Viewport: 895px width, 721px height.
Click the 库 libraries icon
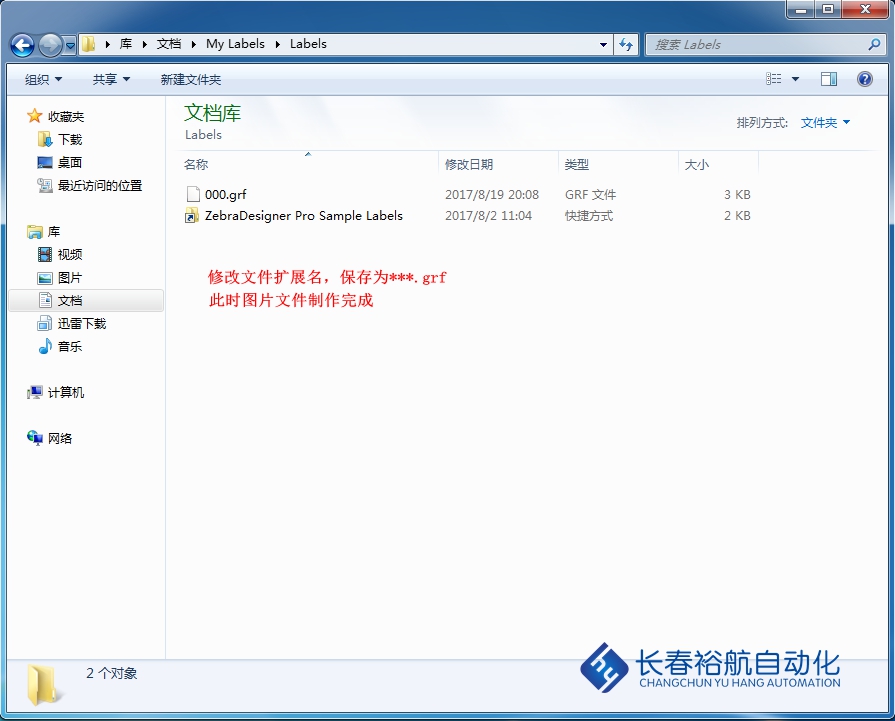(x=34, y=231)
